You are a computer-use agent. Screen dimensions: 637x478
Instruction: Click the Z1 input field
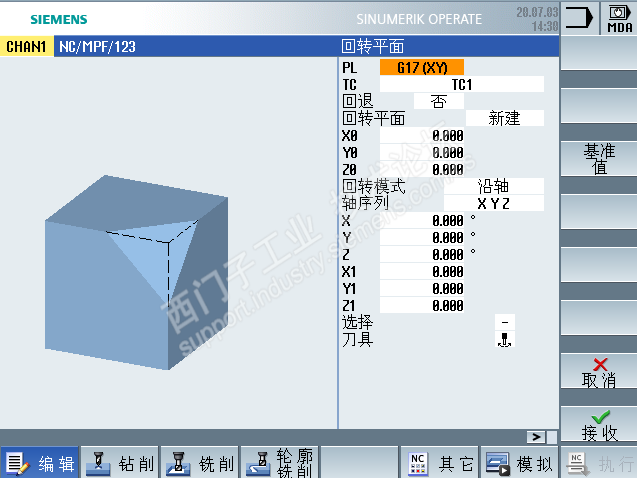click(422, 305)
